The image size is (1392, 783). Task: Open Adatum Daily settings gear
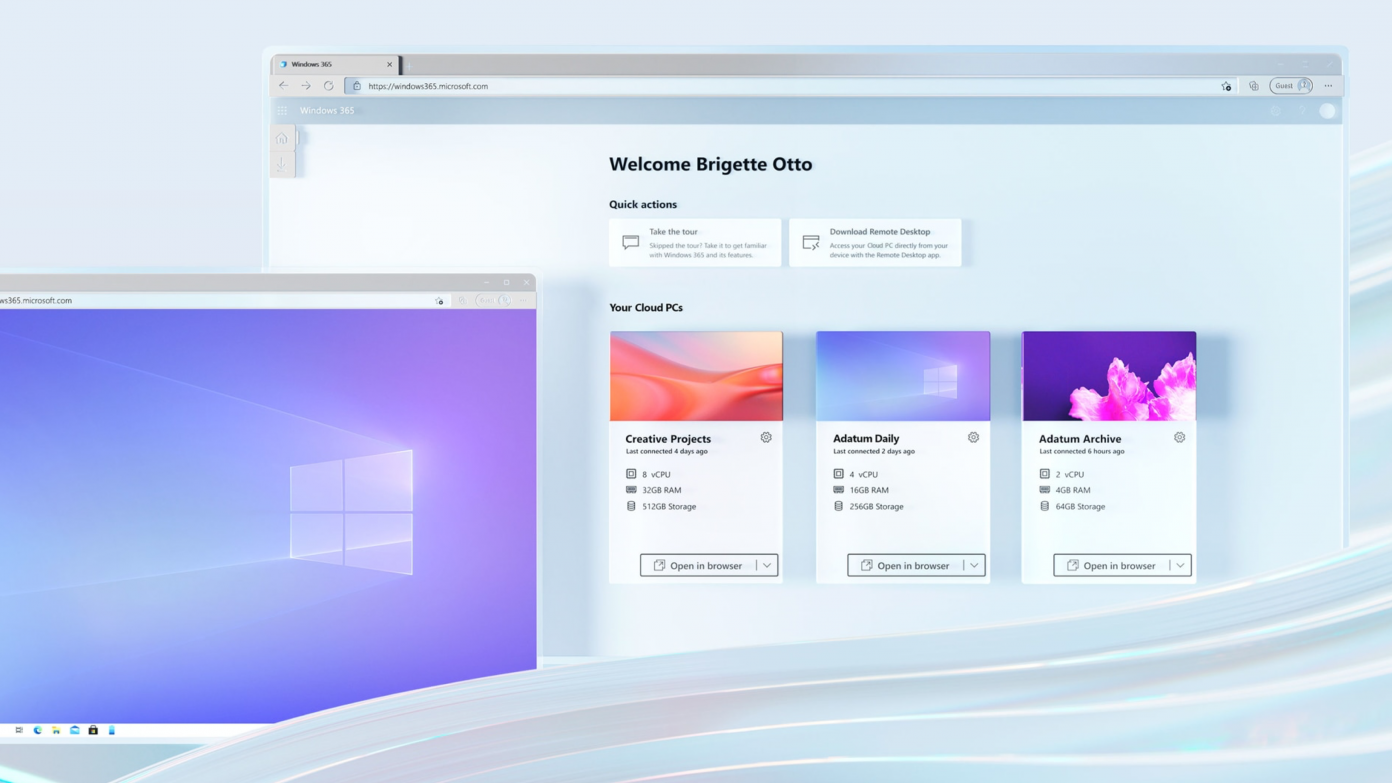coord(973,437)
